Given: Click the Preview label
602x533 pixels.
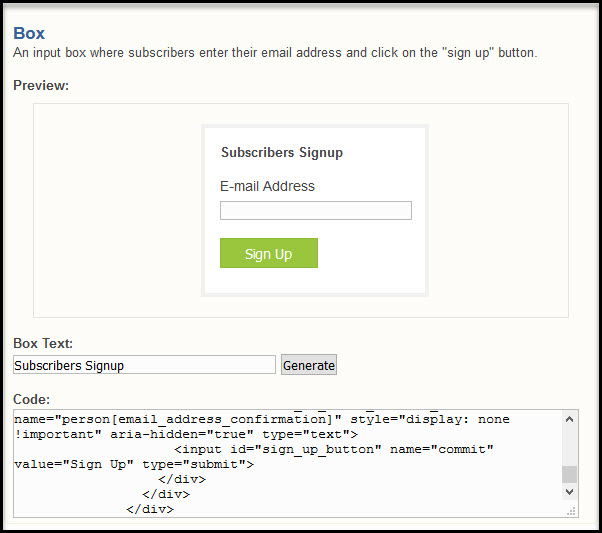Looking at the screenshot, I should tap(41, 85).
